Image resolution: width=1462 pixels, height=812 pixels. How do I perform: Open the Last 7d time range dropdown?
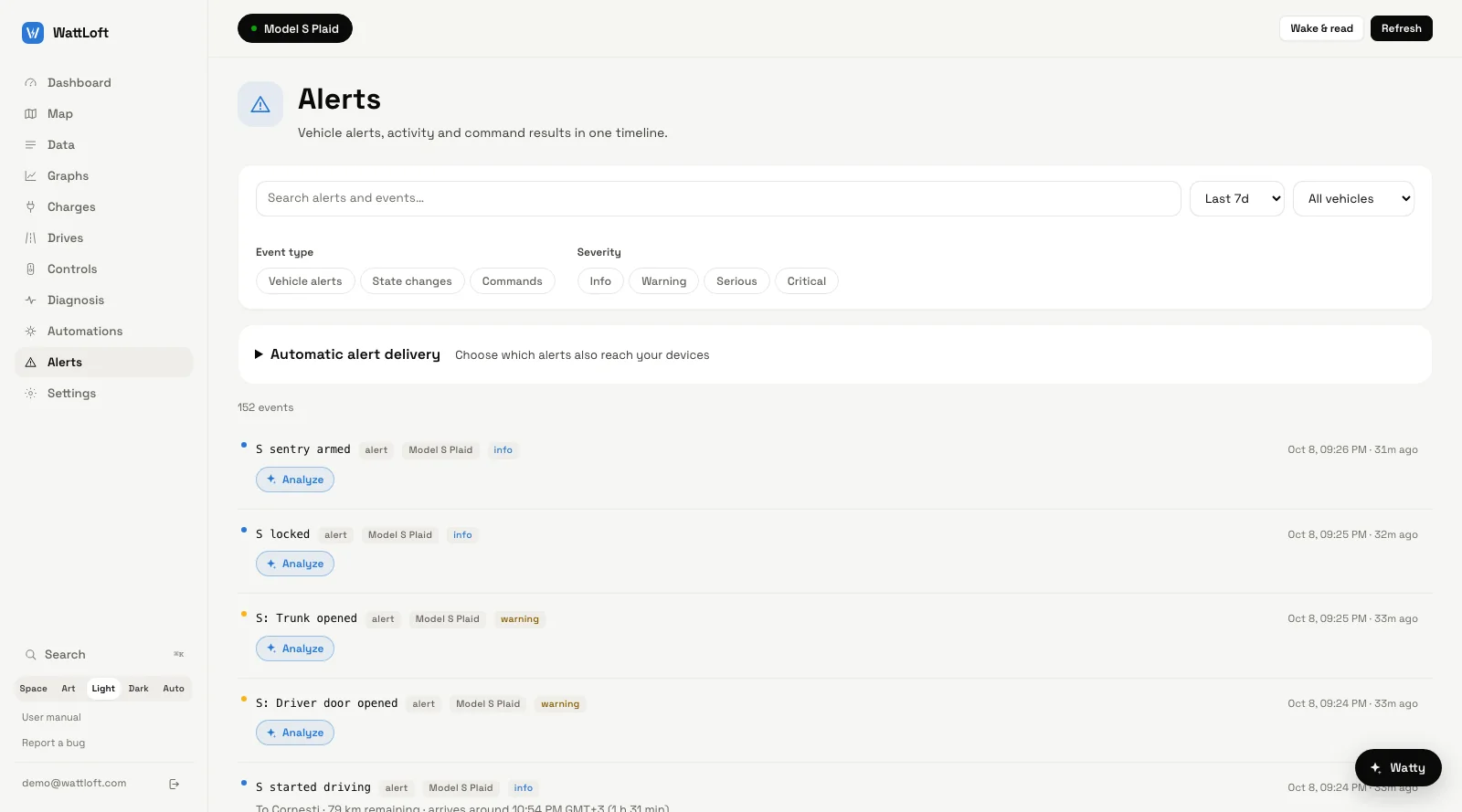point(1237,198)
